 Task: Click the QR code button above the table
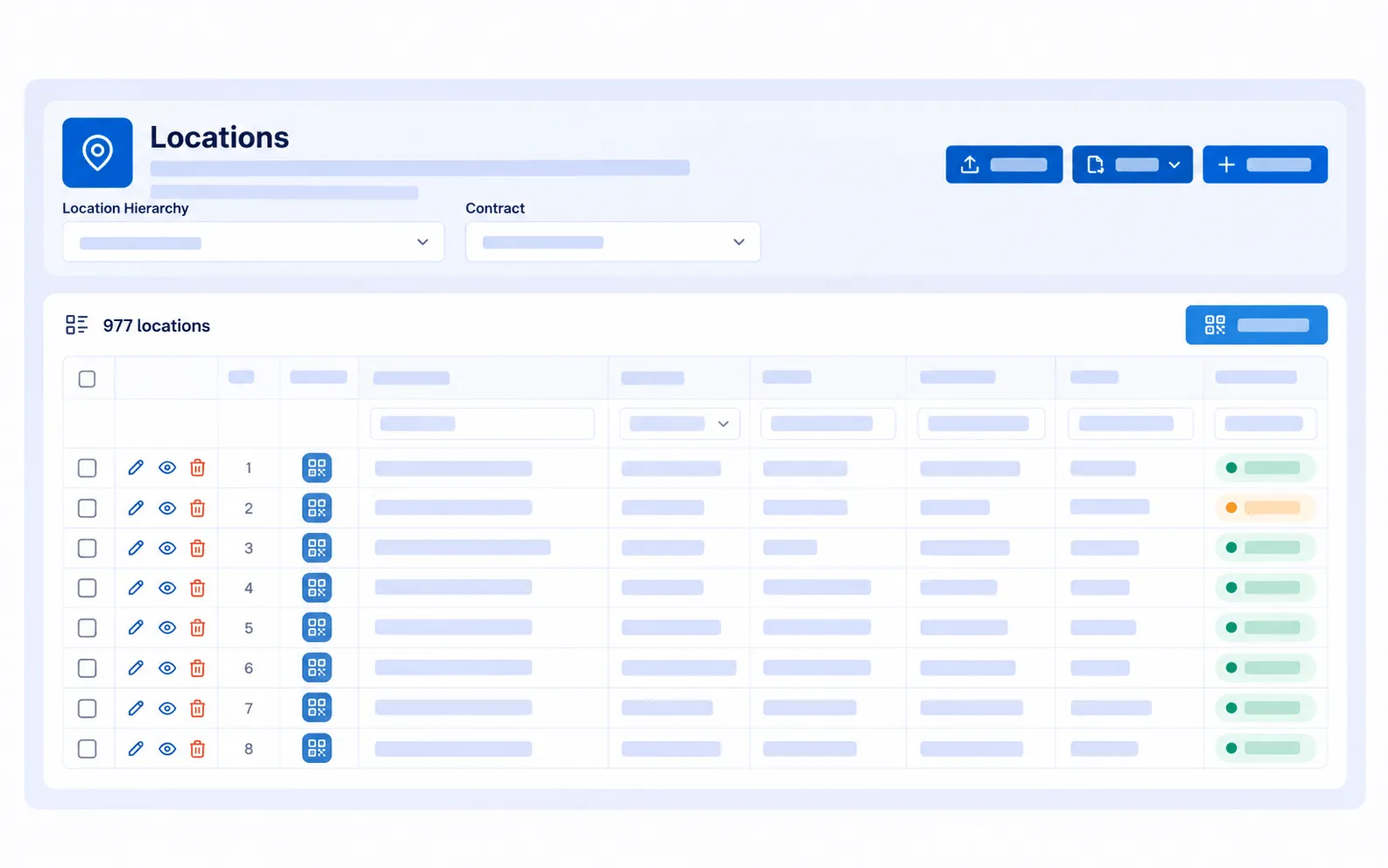click(x=1257, y=325)
